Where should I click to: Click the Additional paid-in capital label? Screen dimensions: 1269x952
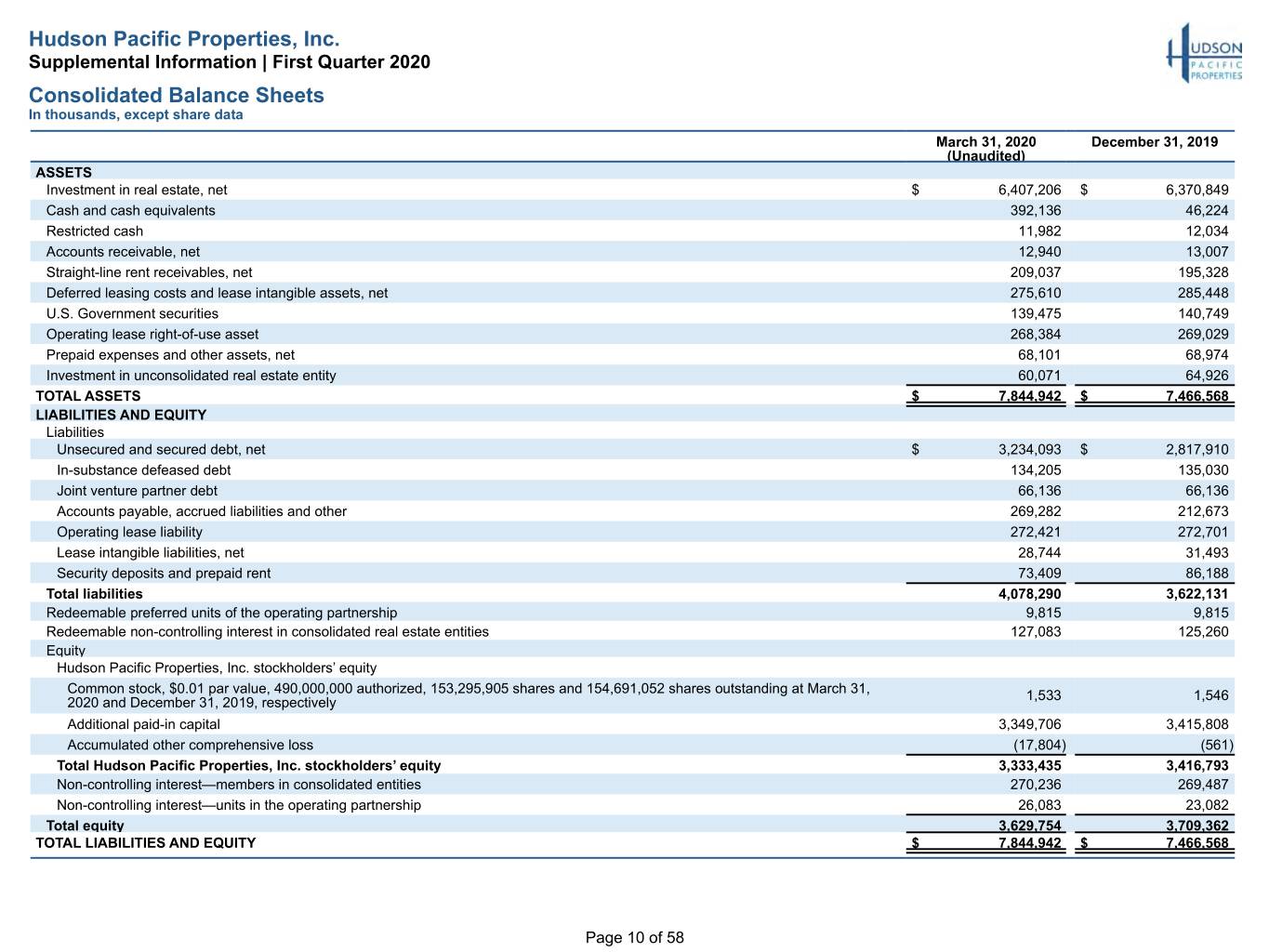144,724
